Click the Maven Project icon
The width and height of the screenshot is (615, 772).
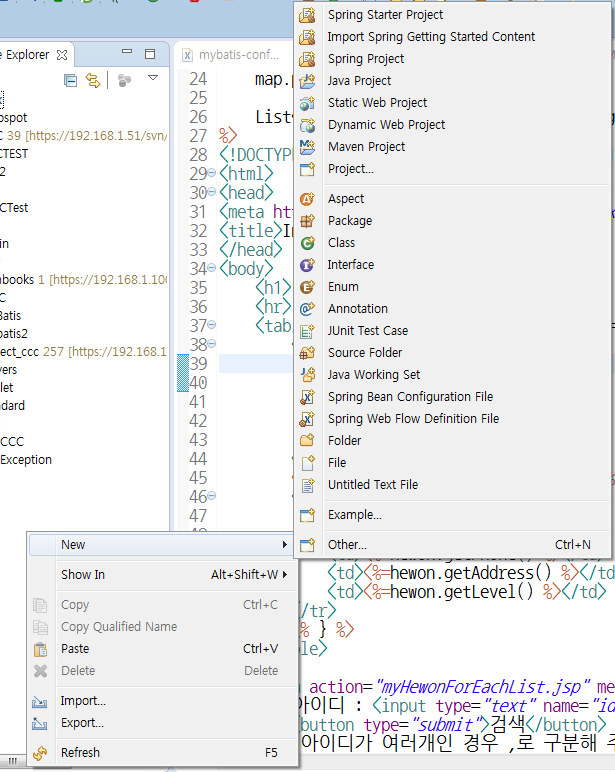click(x=307, y=147)
